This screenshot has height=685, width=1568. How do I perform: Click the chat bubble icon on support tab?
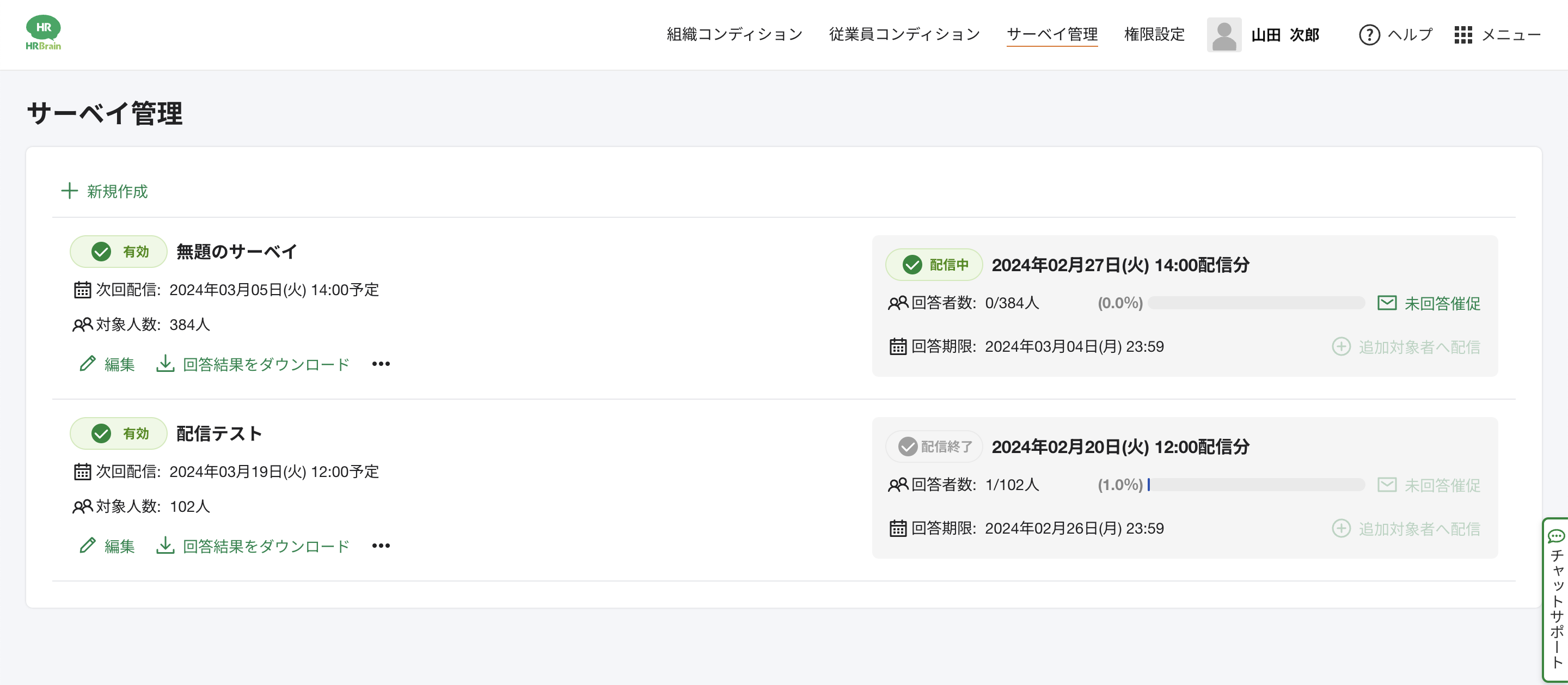(x=1557, y=536)
